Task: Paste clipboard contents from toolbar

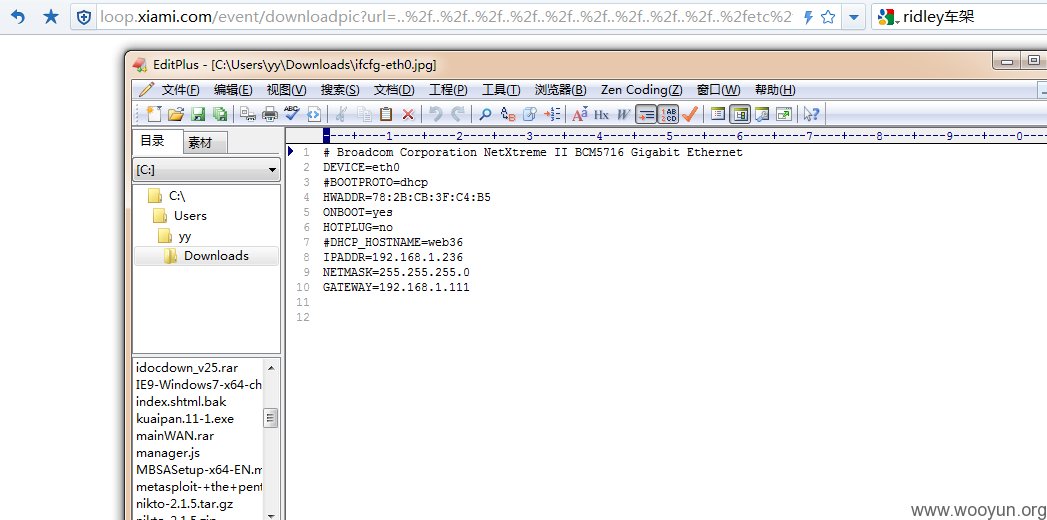Action: tap(386, 114)
